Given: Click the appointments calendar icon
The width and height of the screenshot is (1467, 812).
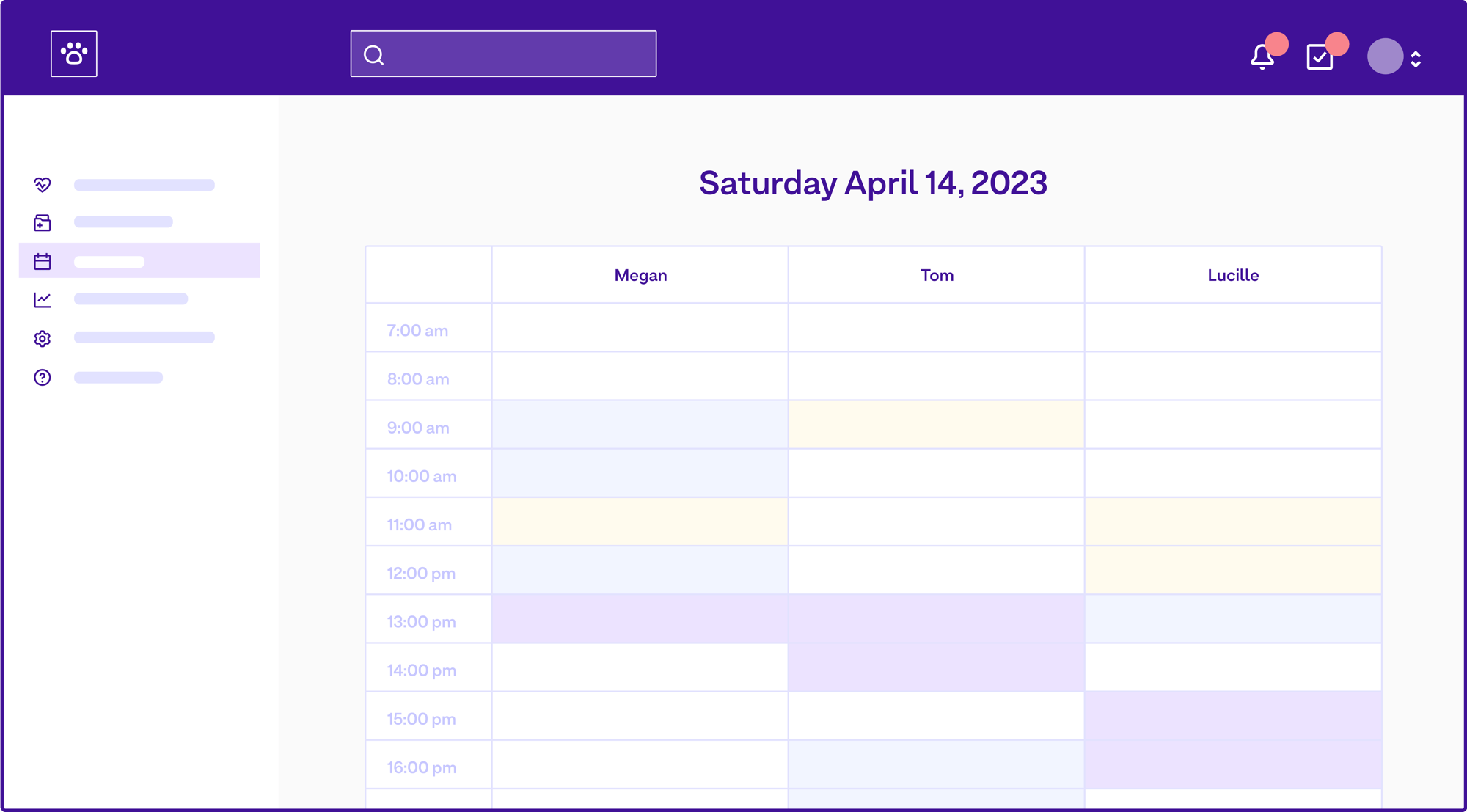Looking at the screenshot, I should 42,261.
